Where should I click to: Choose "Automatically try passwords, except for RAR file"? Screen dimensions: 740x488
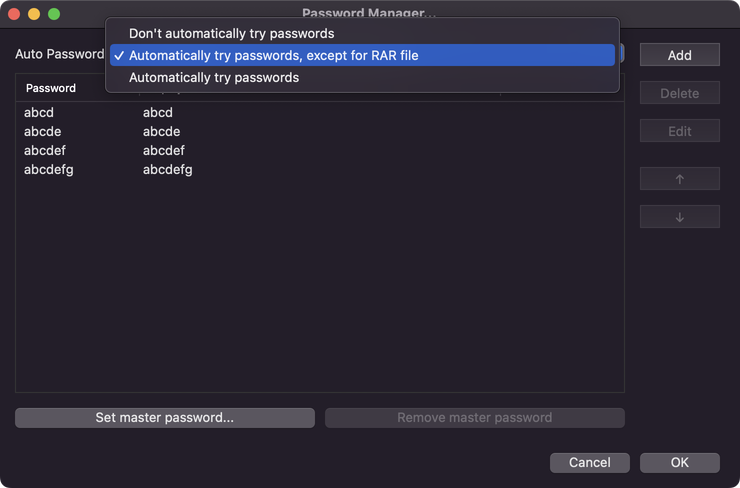point(273,55)
